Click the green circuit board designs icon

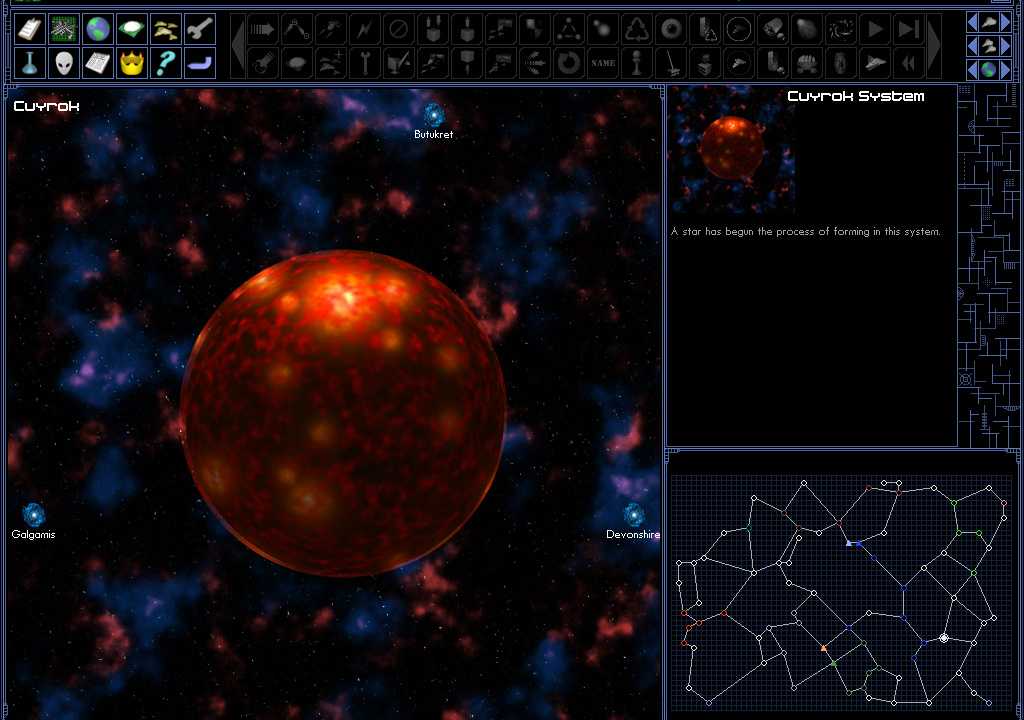pyautogui.click(x=65, y=27)
